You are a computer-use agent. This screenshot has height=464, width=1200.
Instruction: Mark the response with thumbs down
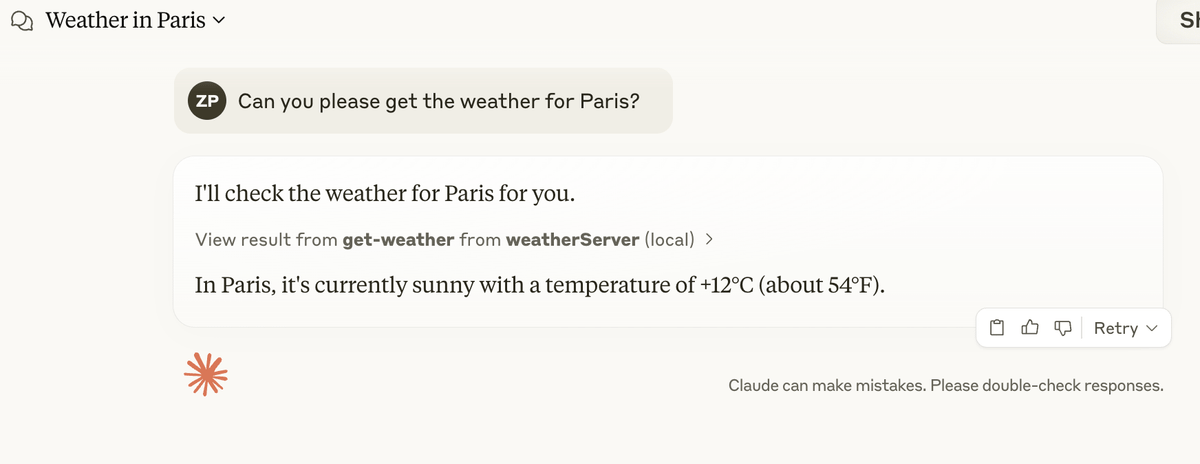tap(1062, 328)
